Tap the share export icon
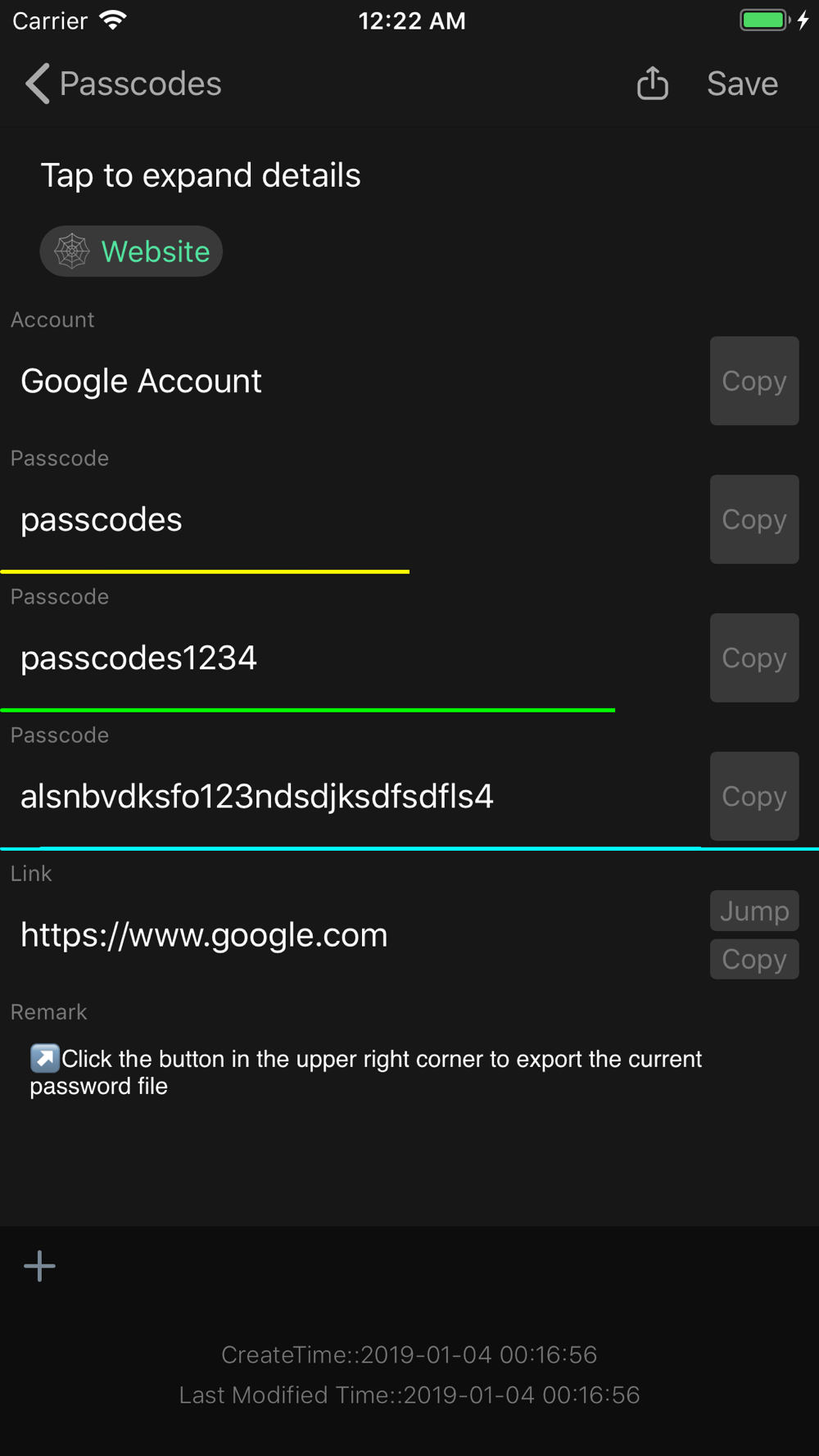 click(x=653, y=84)
